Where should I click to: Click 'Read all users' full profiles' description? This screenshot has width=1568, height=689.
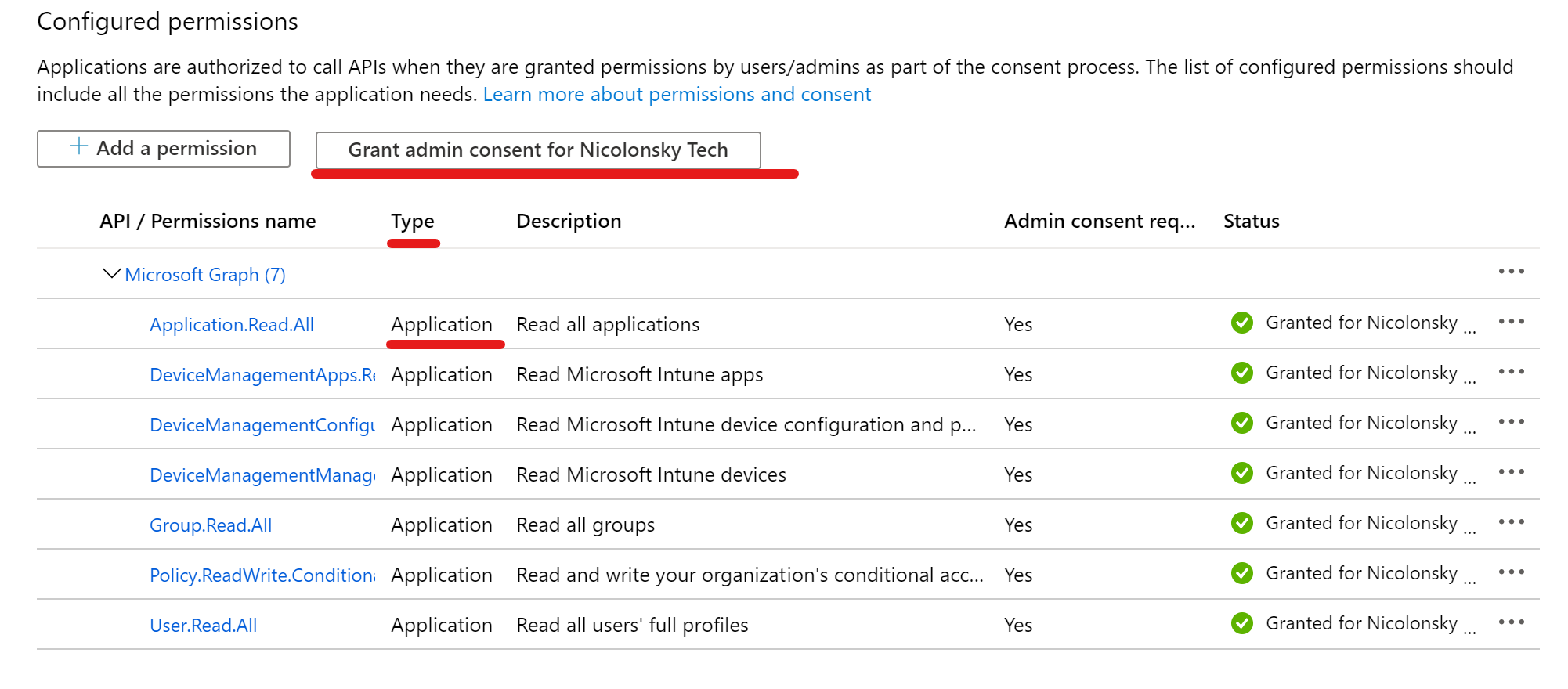point(632,626)
